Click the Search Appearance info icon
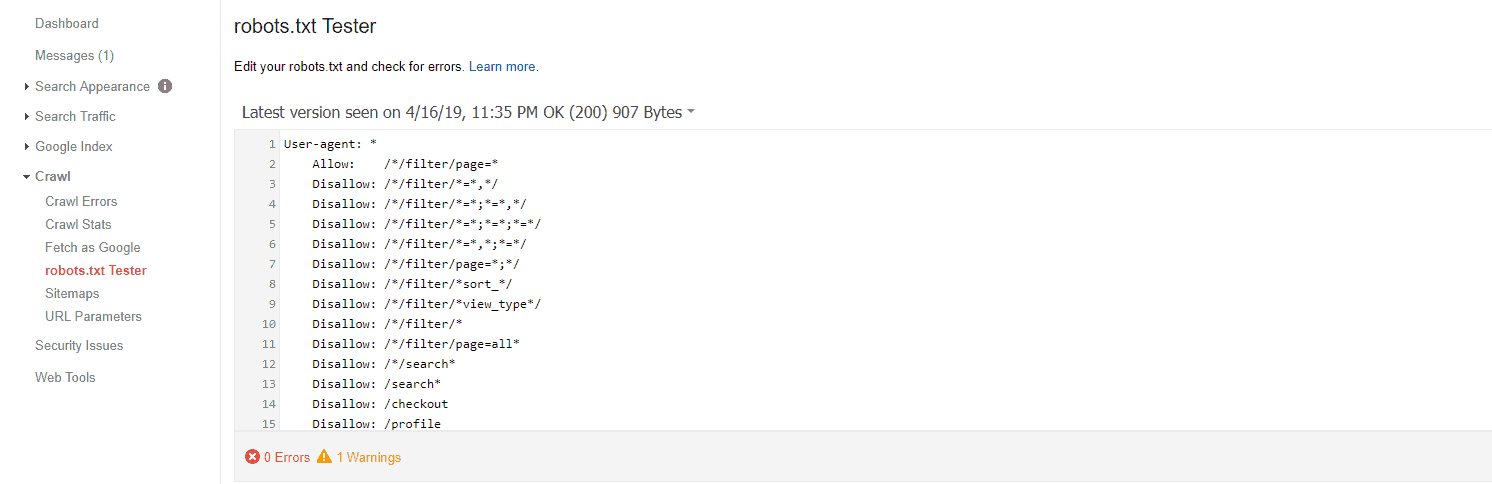Image resolution: width=1492 pixels, height=484 pixels. click(x=165, y=86)
